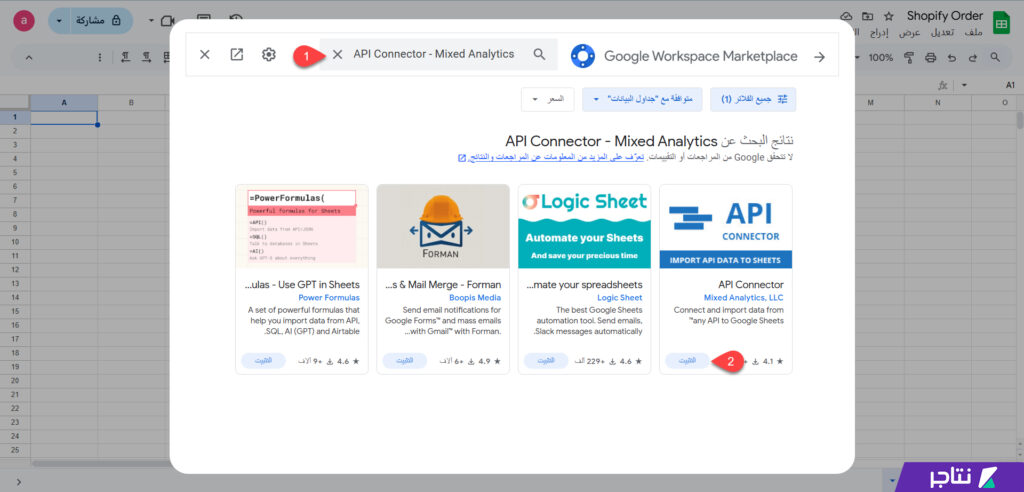The image size is (1024, 492).
Task: Open the السعر price filter dropdown
Action: click(x=547, y=99)
